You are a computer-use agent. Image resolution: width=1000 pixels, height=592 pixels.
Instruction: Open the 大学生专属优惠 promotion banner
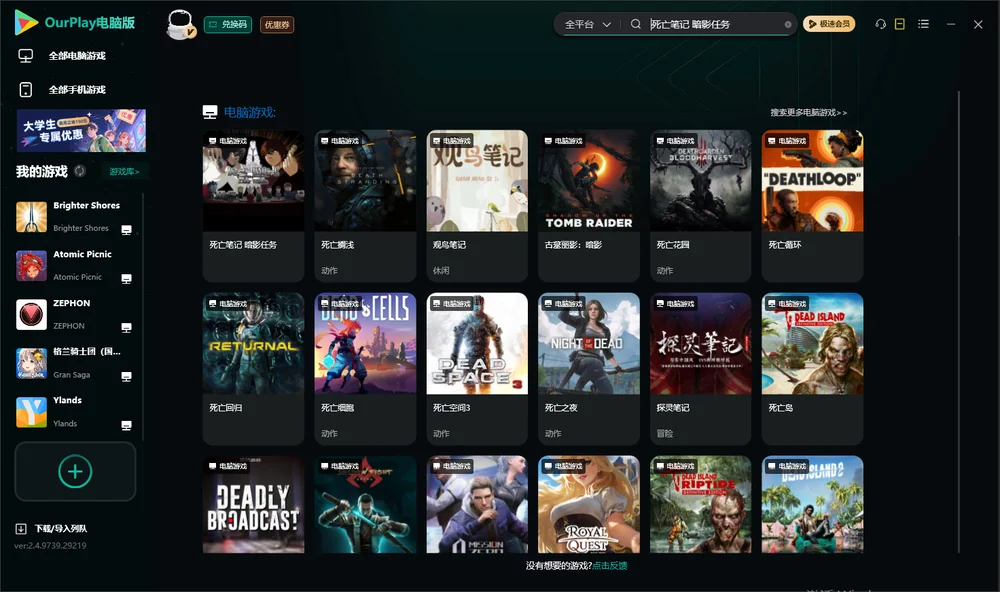[81, 130]
